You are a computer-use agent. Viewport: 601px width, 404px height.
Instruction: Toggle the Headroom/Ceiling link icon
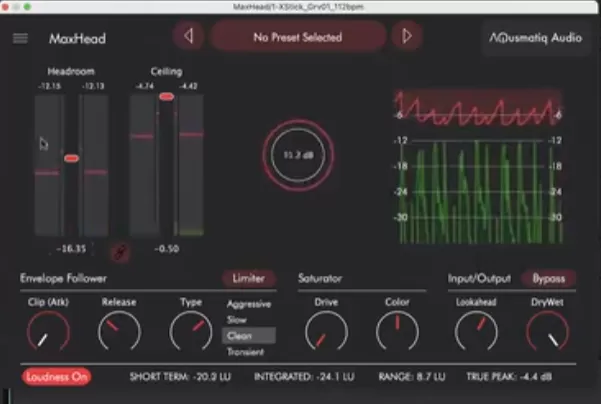(x=120, y=252)
